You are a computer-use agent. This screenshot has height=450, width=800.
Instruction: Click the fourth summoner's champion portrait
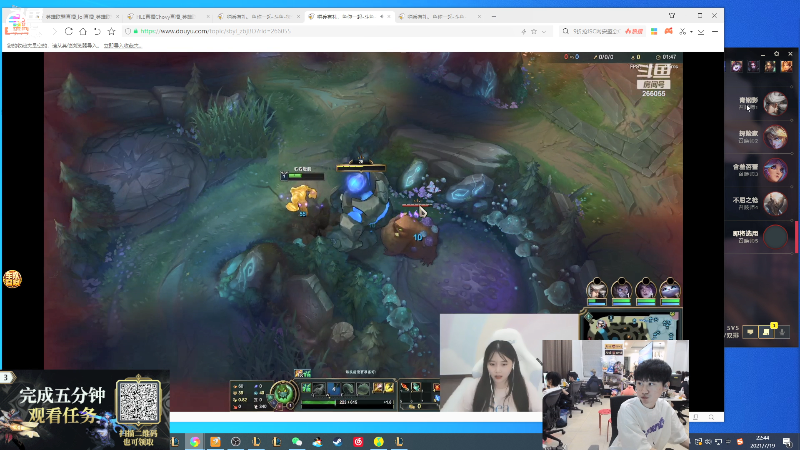tap(775, 204)
